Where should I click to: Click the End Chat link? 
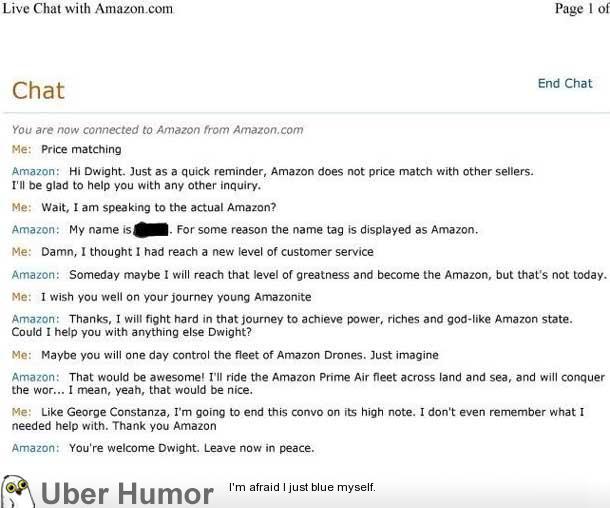[x=565, y=84]
